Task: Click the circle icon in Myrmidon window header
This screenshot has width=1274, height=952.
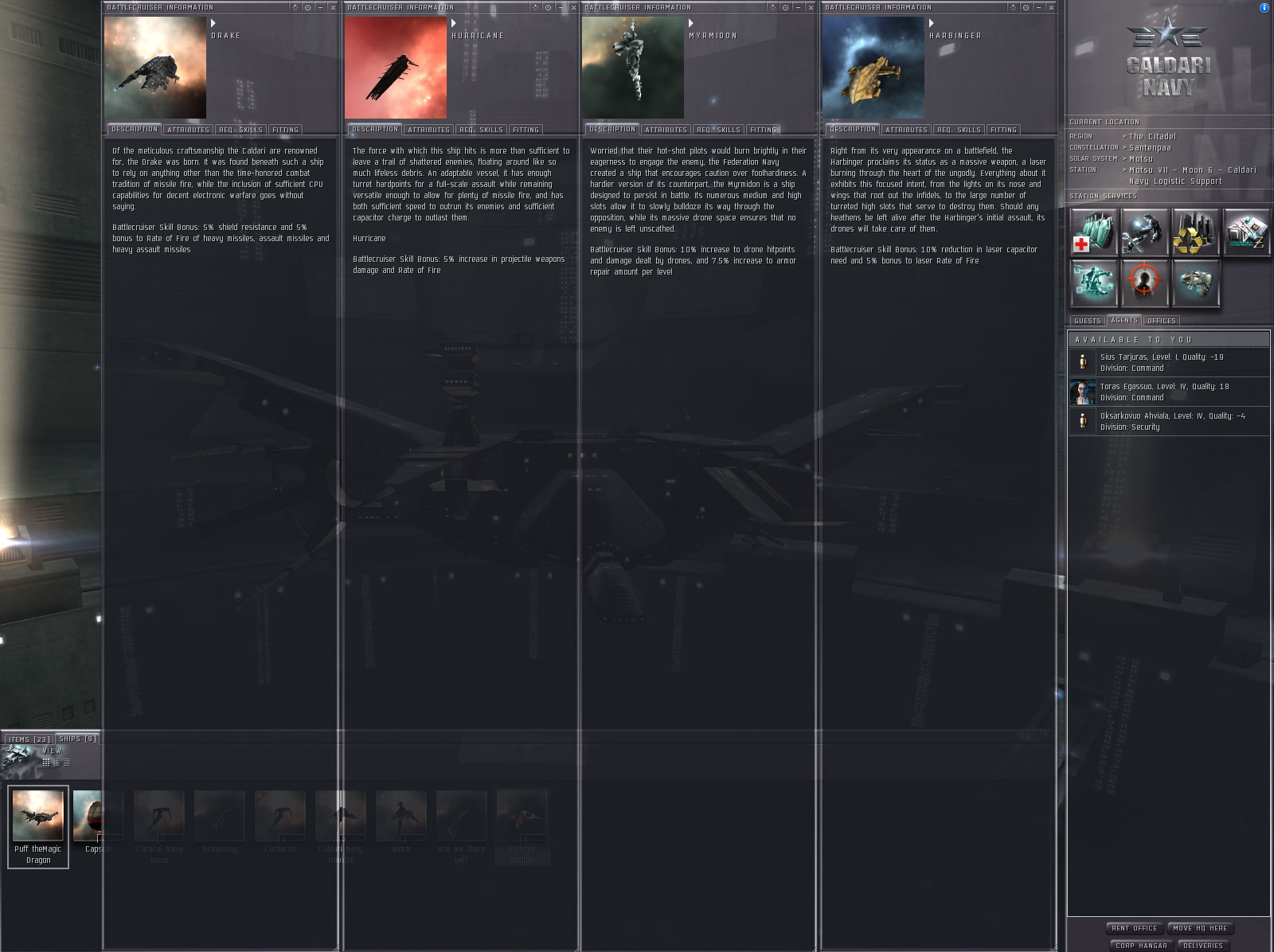Action: 785,7
